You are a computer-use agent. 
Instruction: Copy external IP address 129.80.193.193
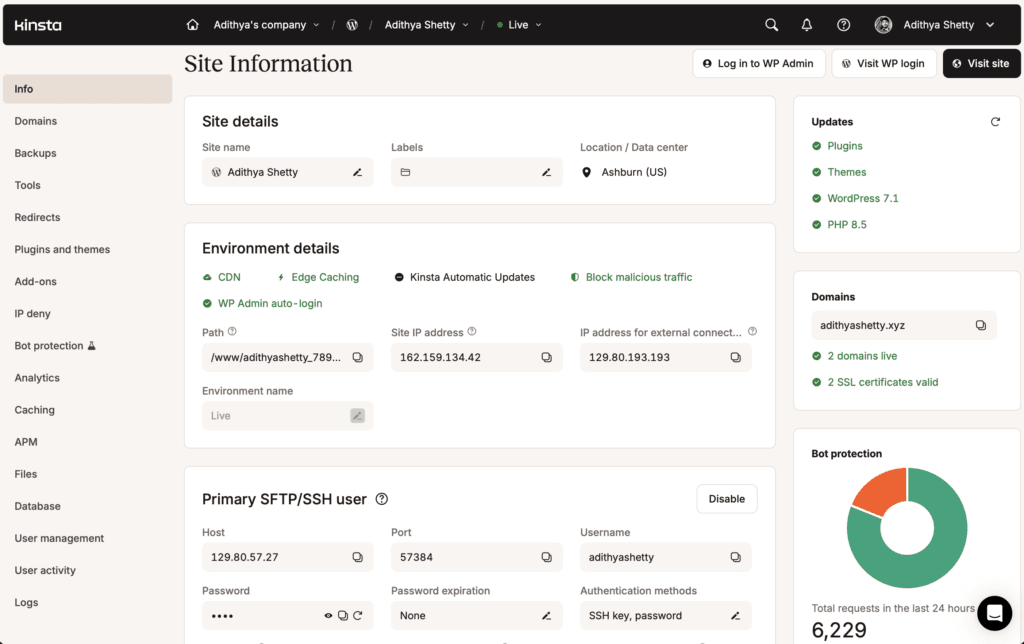pos(735,357)
